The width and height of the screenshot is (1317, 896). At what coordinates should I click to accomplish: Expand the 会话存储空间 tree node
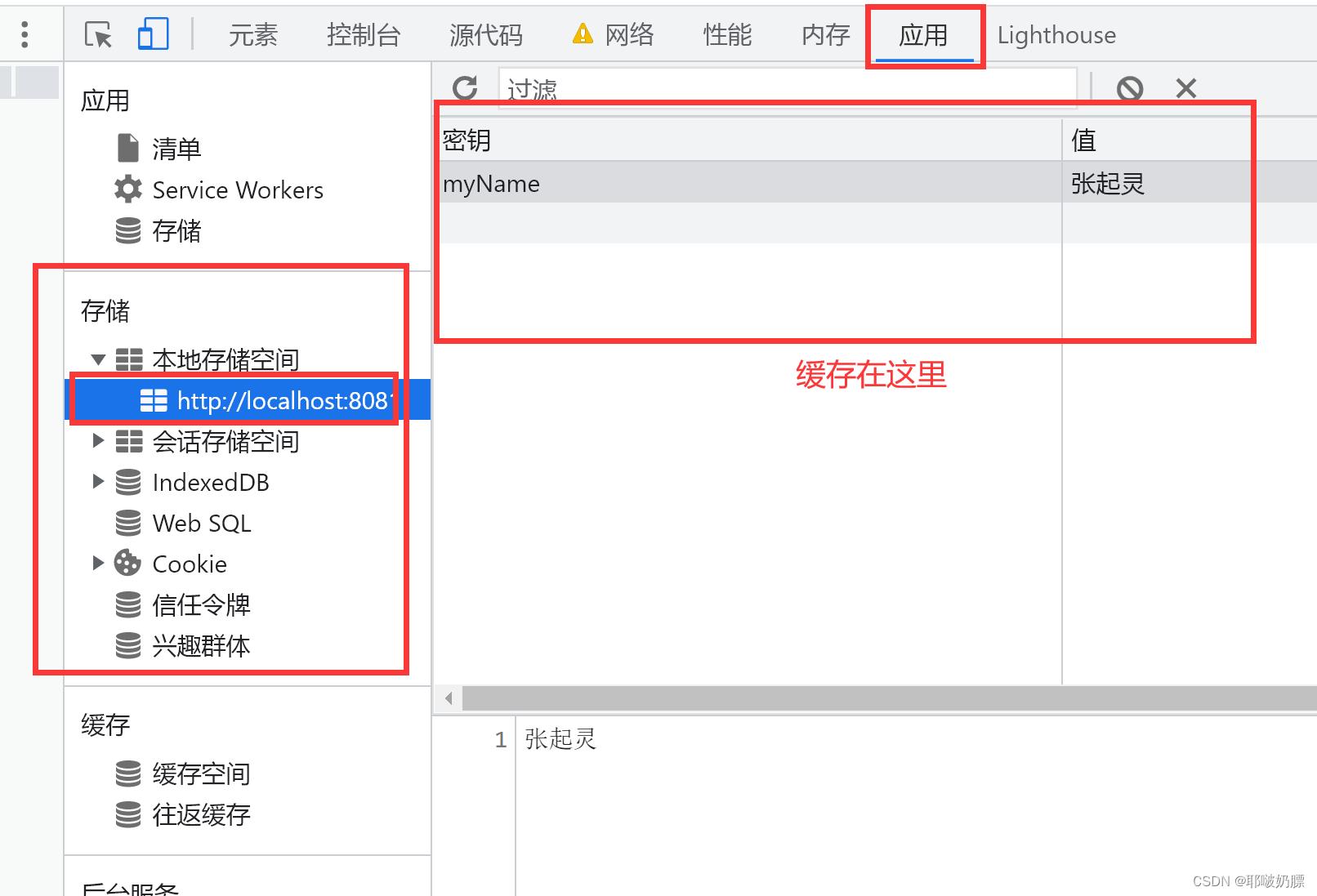(x=98, y=441)
